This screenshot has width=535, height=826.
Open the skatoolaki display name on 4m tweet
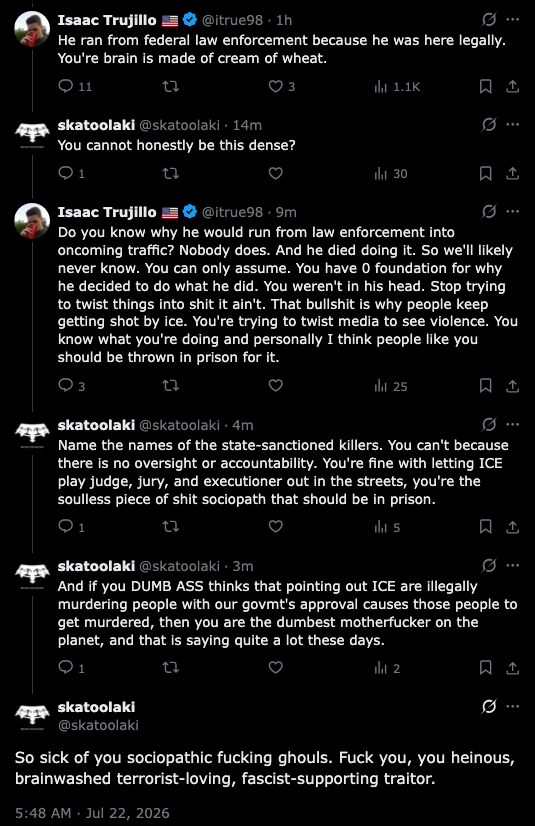pyautogui.click(x=96, y=425)
